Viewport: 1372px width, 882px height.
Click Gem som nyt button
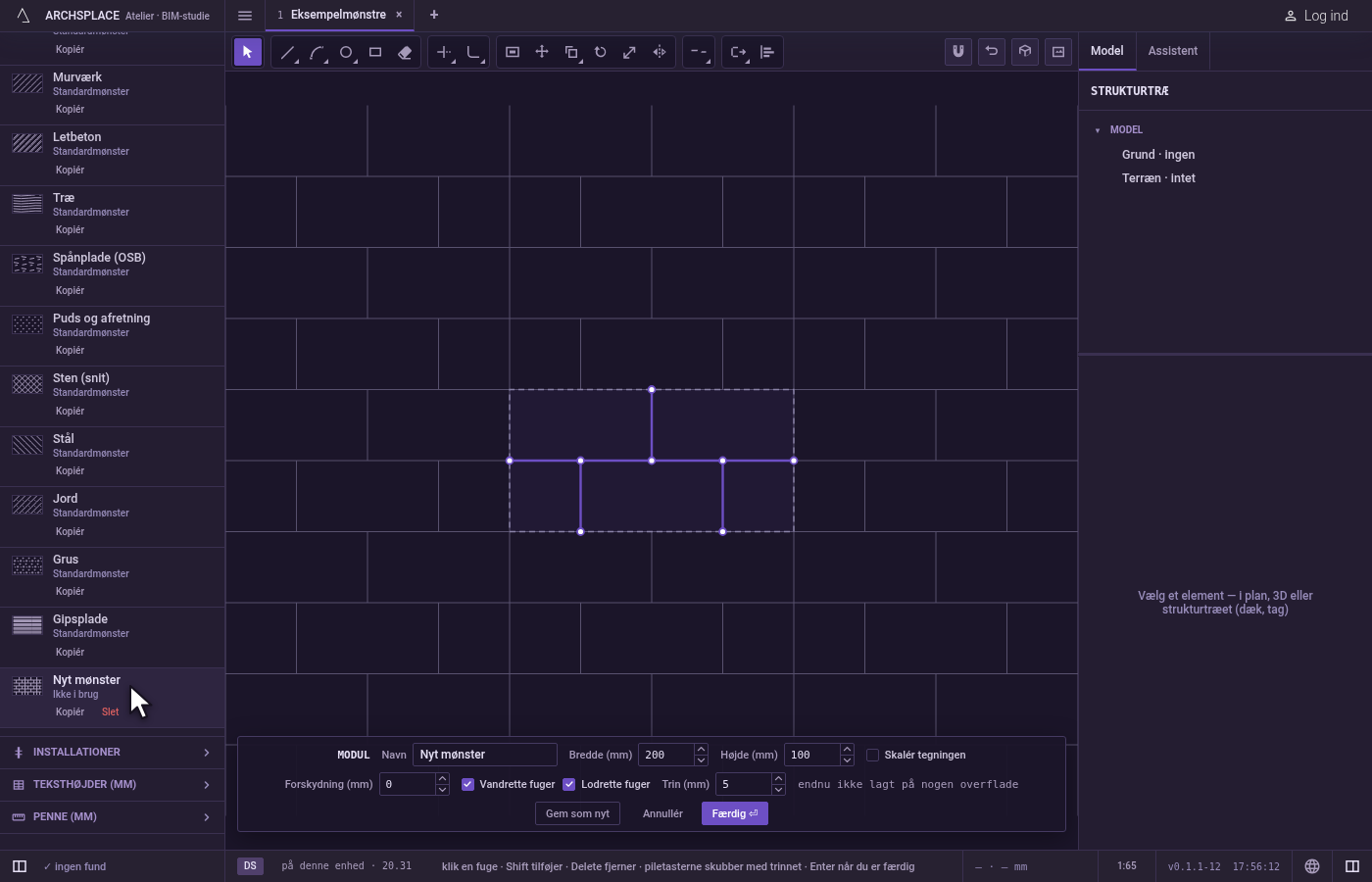point(577,813)
